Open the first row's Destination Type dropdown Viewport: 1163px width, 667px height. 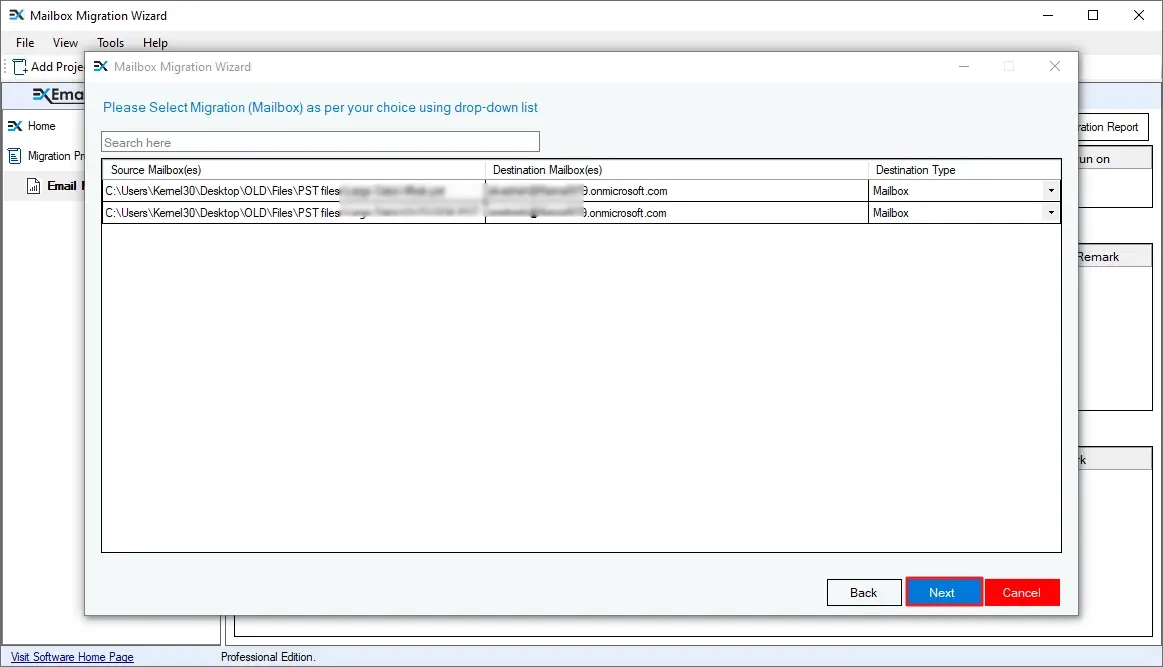pos(1050,191)
